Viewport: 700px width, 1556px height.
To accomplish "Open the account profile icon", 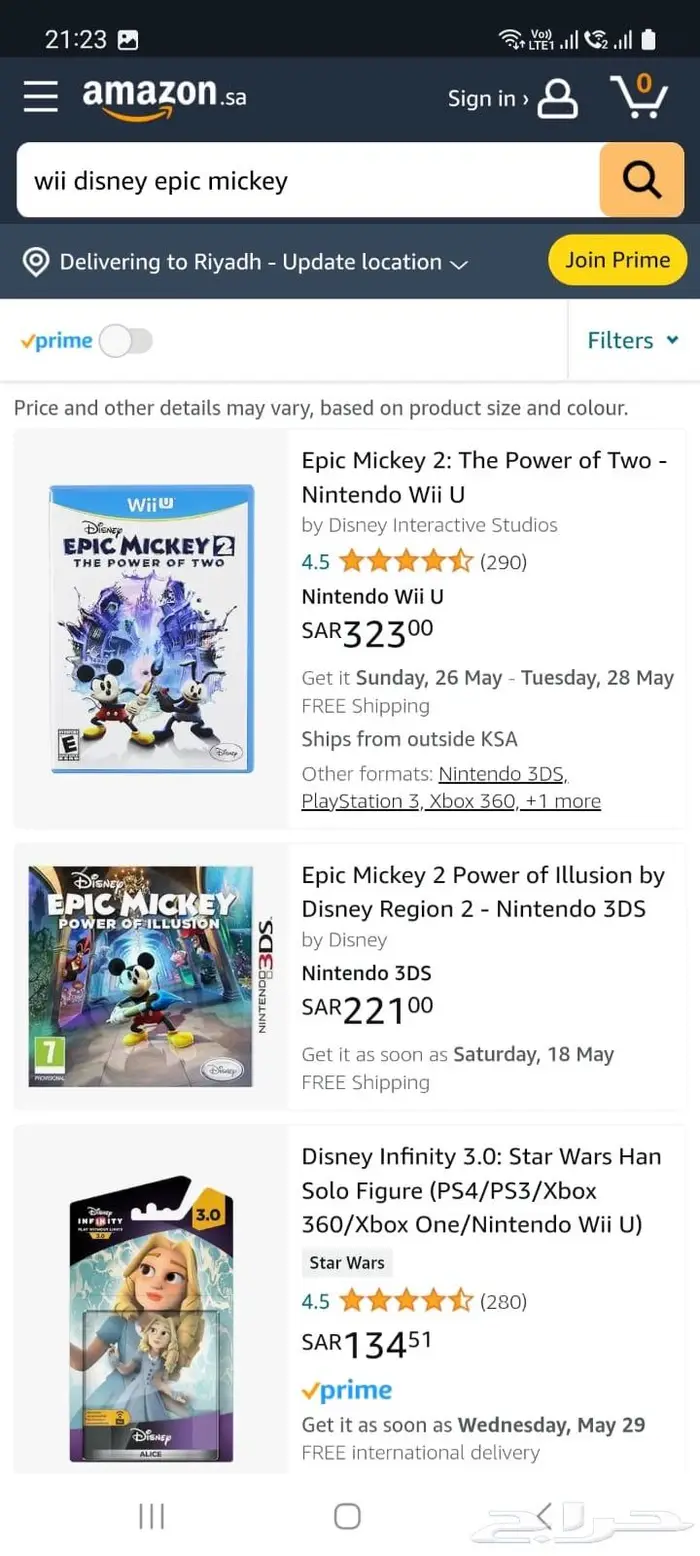I will [x=557, y=98].
